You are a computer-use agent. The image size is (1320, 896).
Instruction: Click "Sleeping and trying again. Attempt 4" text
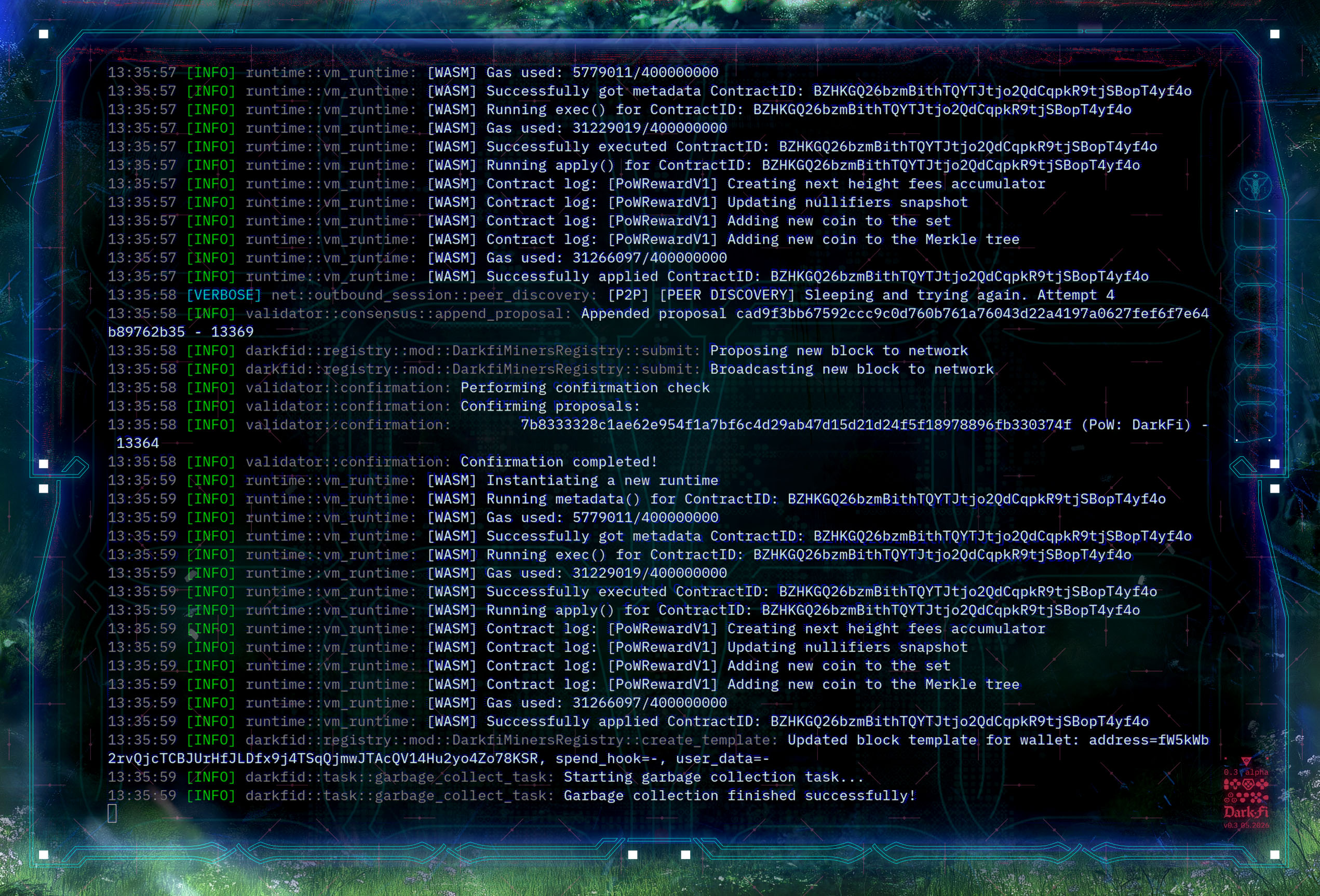(x=959, y=295)
